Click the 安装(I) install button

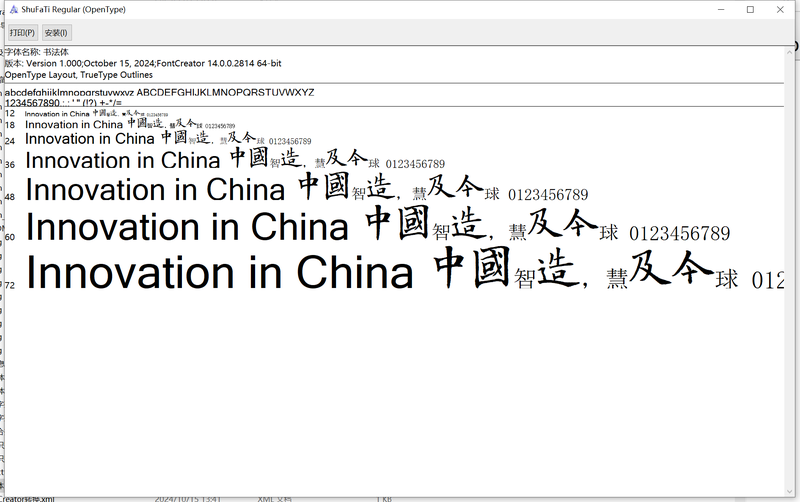tap(57, 33)
